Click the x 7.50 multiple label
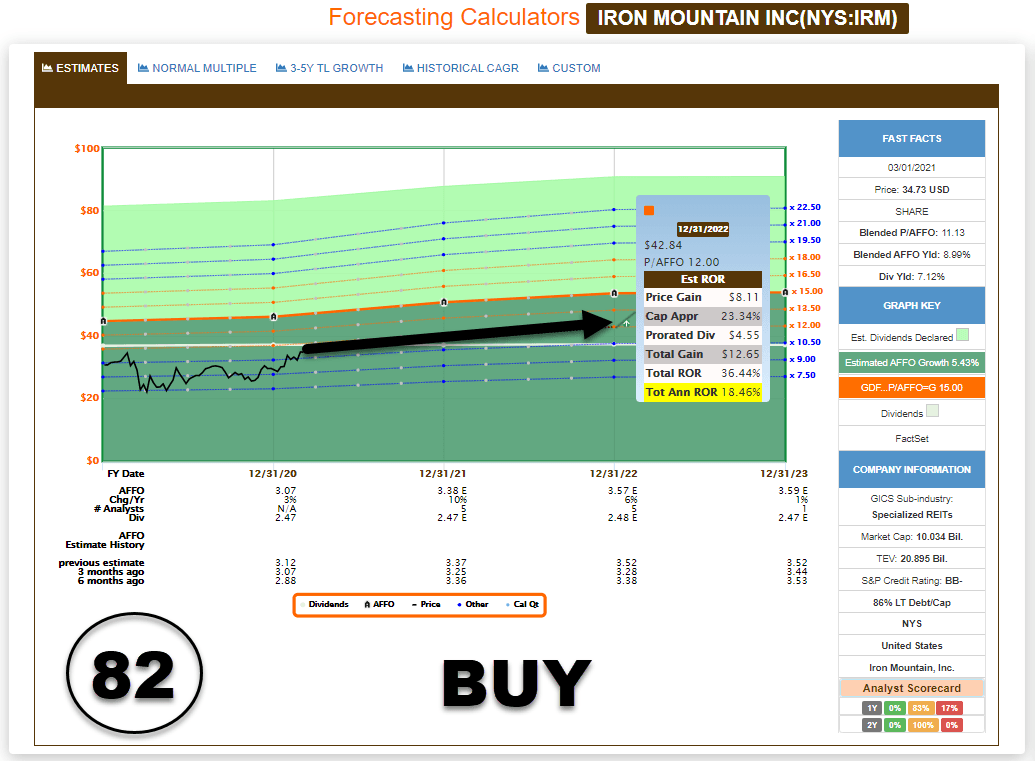Image resolution: width=1035 pixels, height=761 pixels. coord(802,375)
